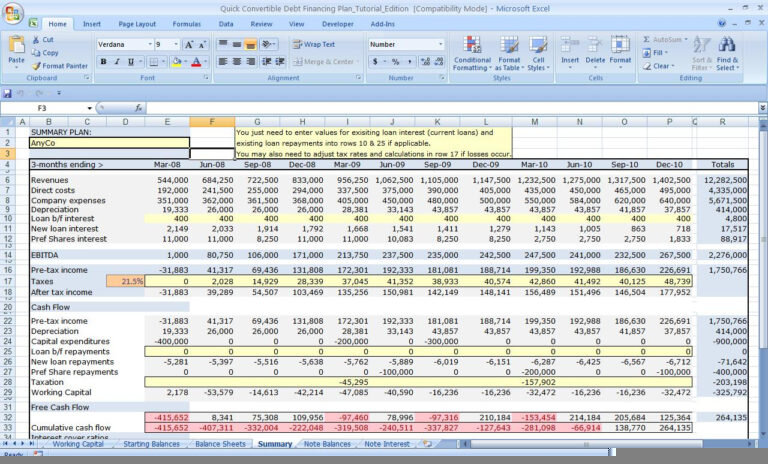The width and height of the screenshot is (768, 464).
Task: Toggle the highlighted Bottom Align button
Action: click(x=250, y=45)
